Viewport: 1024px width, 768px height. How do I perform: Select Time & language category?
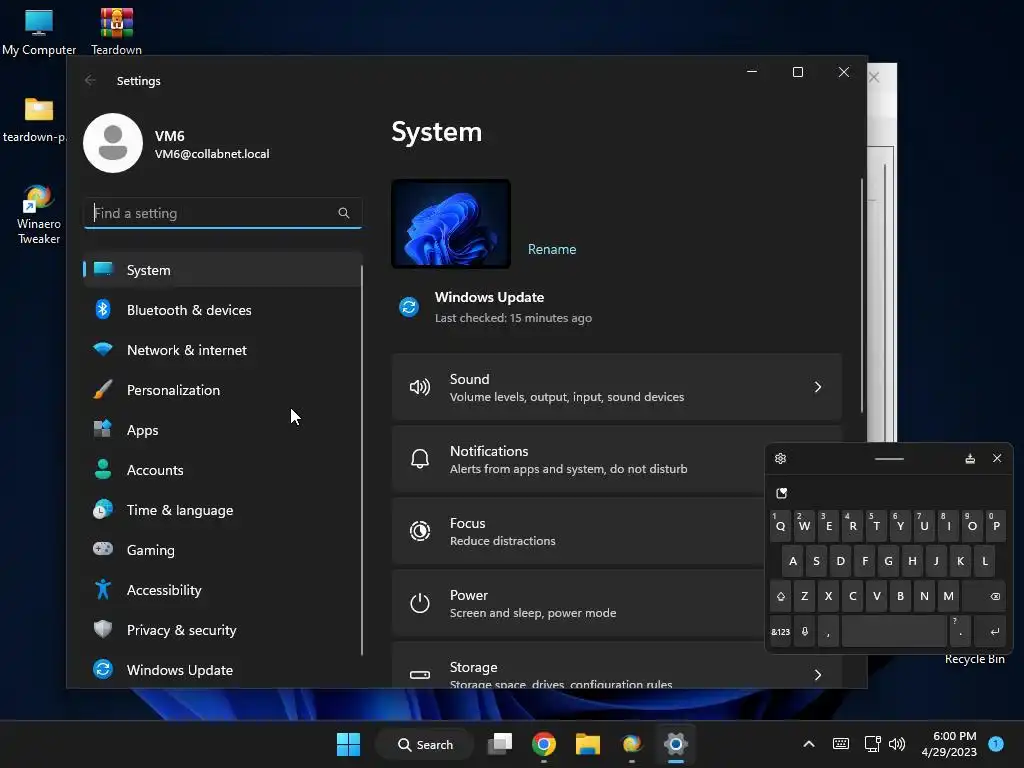[222, 510]
